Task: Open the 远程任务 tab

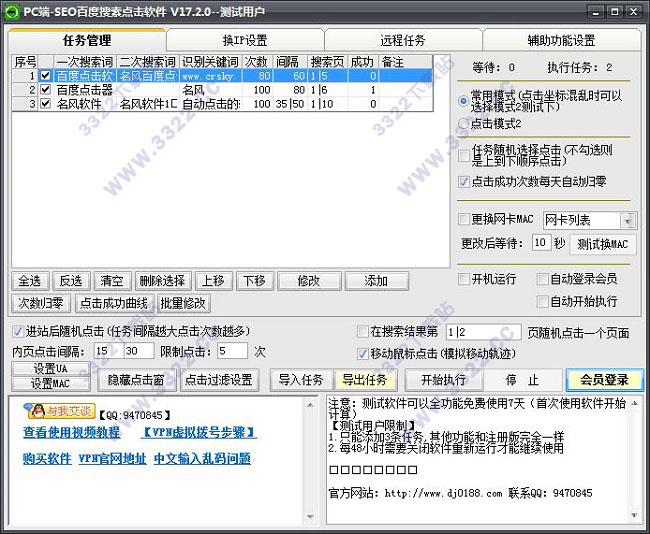Action: (403, 40)
